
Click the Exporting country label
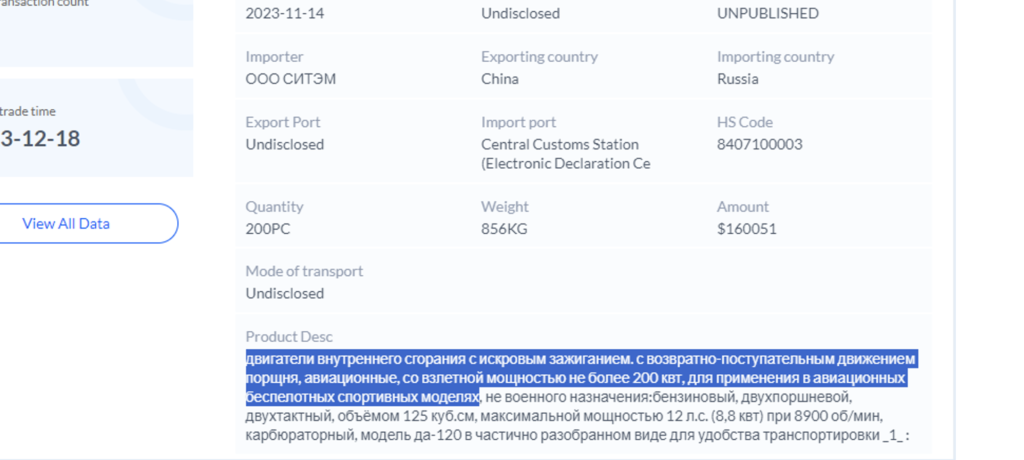click(x=539, y=57)
